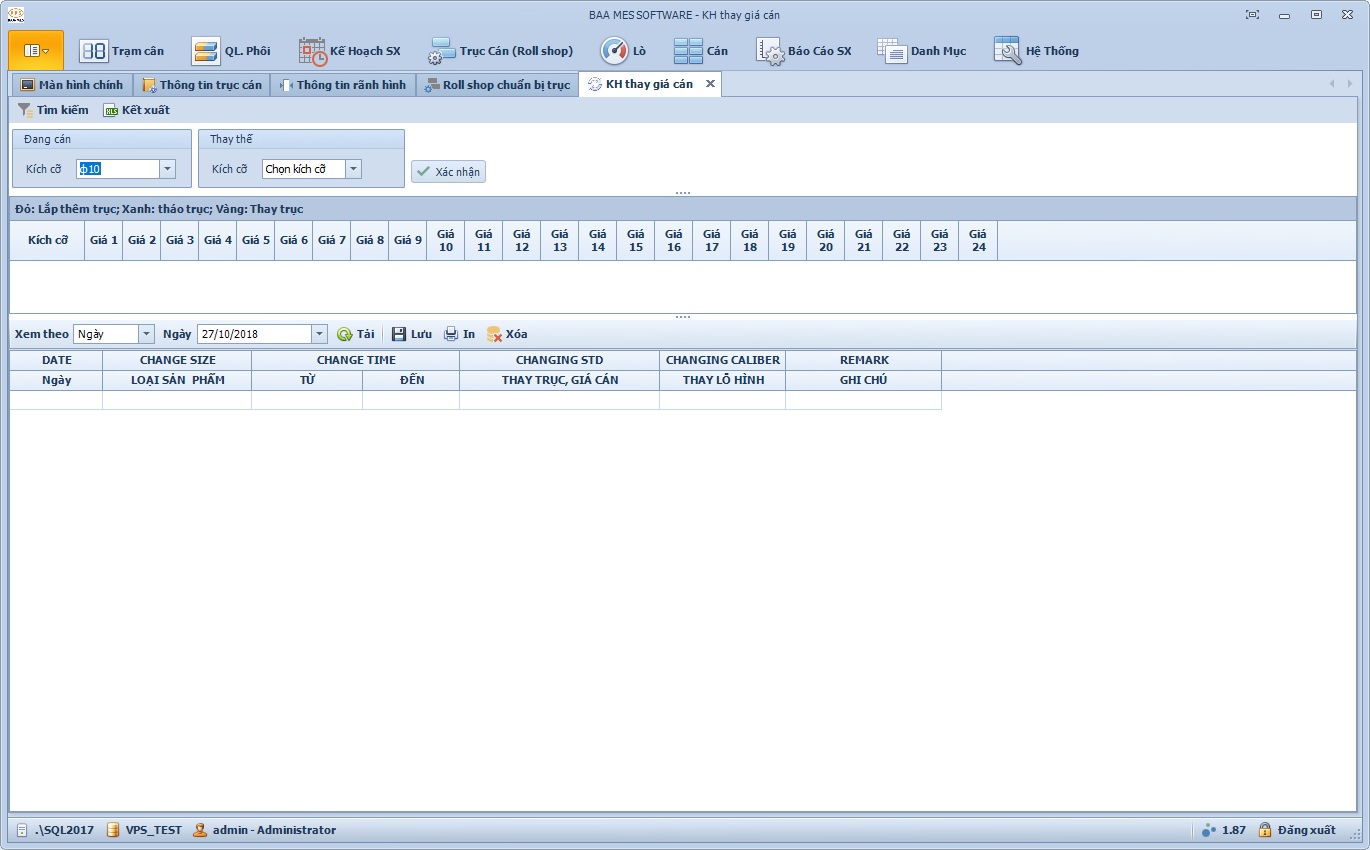1370x850 pixels.
Task: Open Kế Hoạch SX planning menu
Action: coord(349,51)
